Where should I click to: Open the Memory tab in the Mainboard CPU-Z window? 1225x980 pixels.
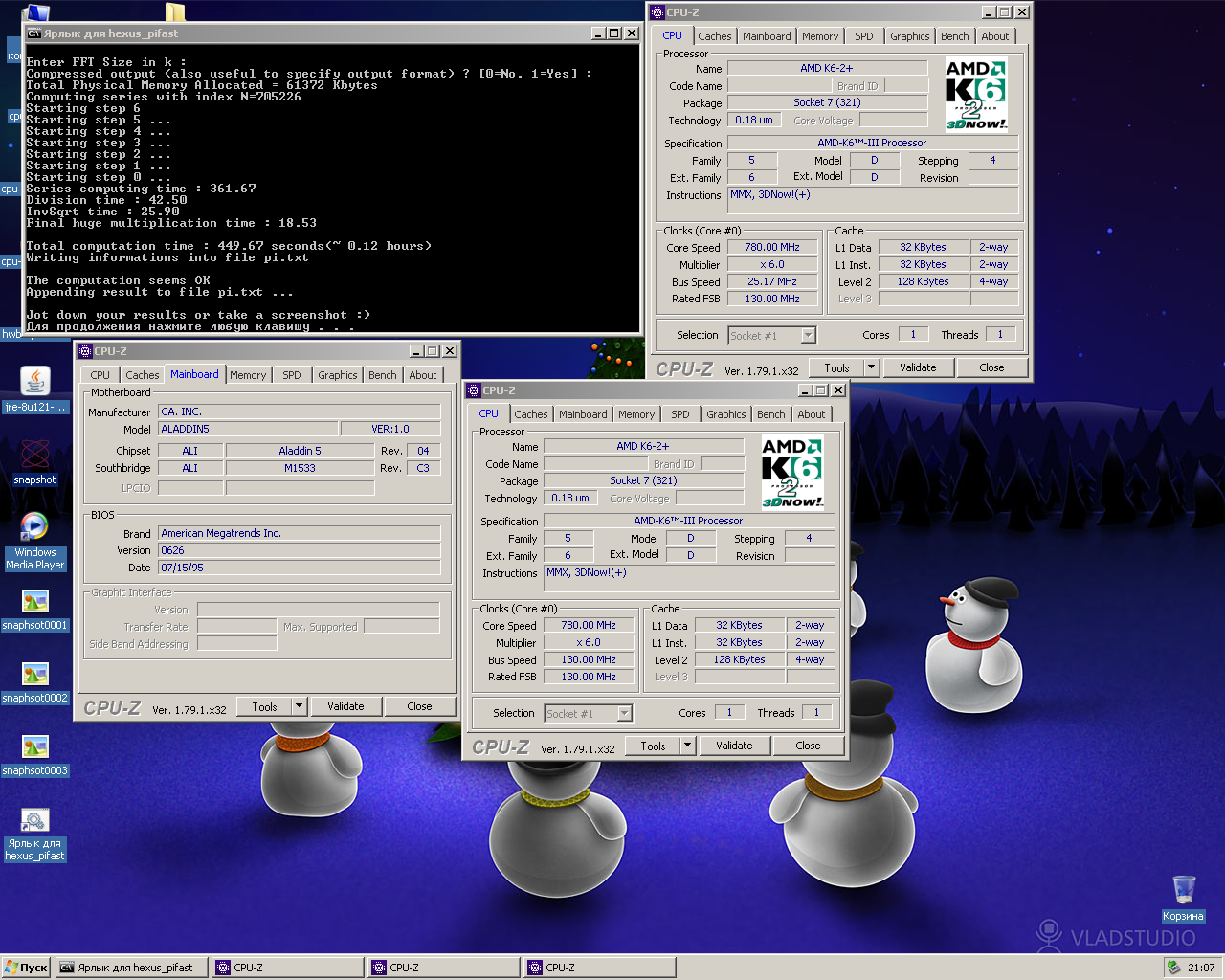point(248,375)
